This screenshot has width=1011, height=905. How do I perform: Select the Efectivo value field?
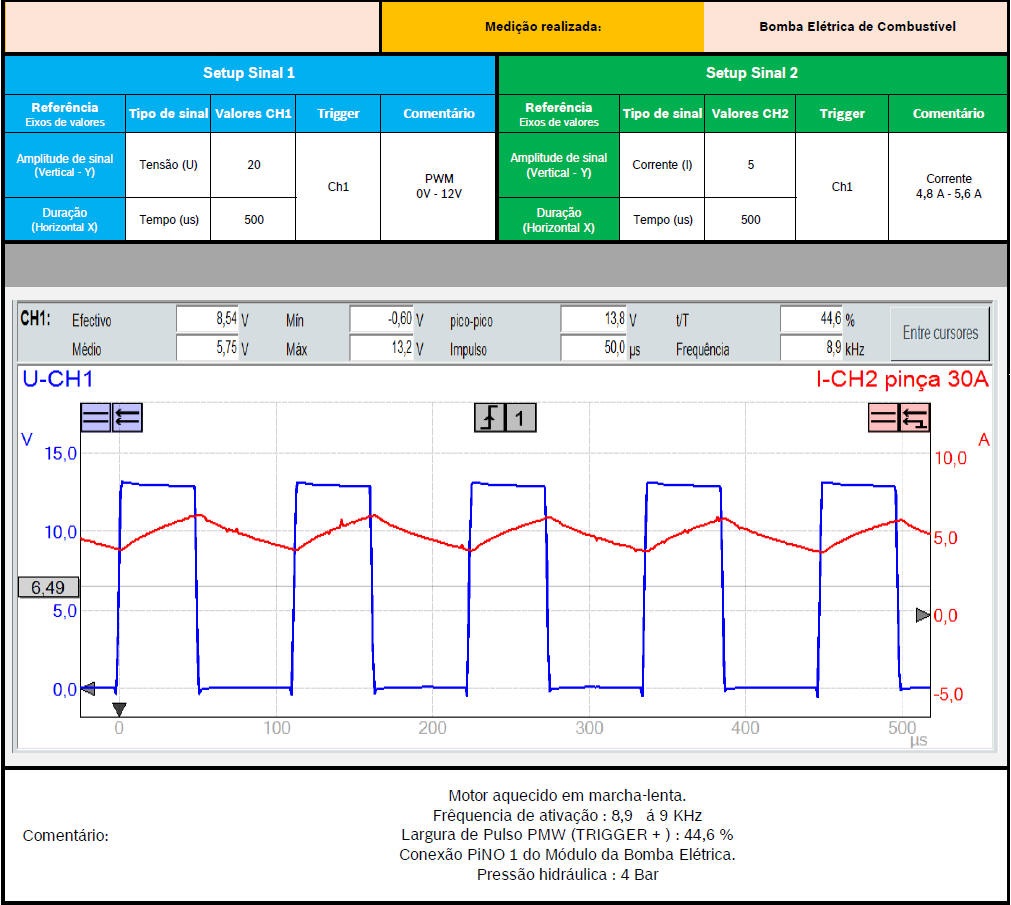[207, 320]
